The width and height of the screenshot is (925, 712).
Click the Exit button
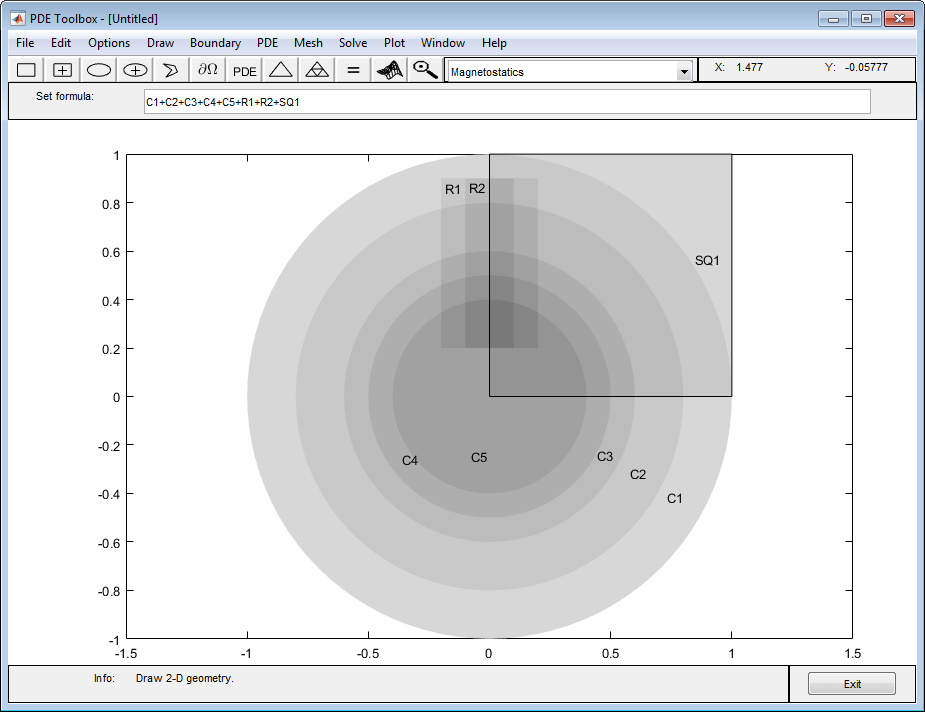pos(852,684)
